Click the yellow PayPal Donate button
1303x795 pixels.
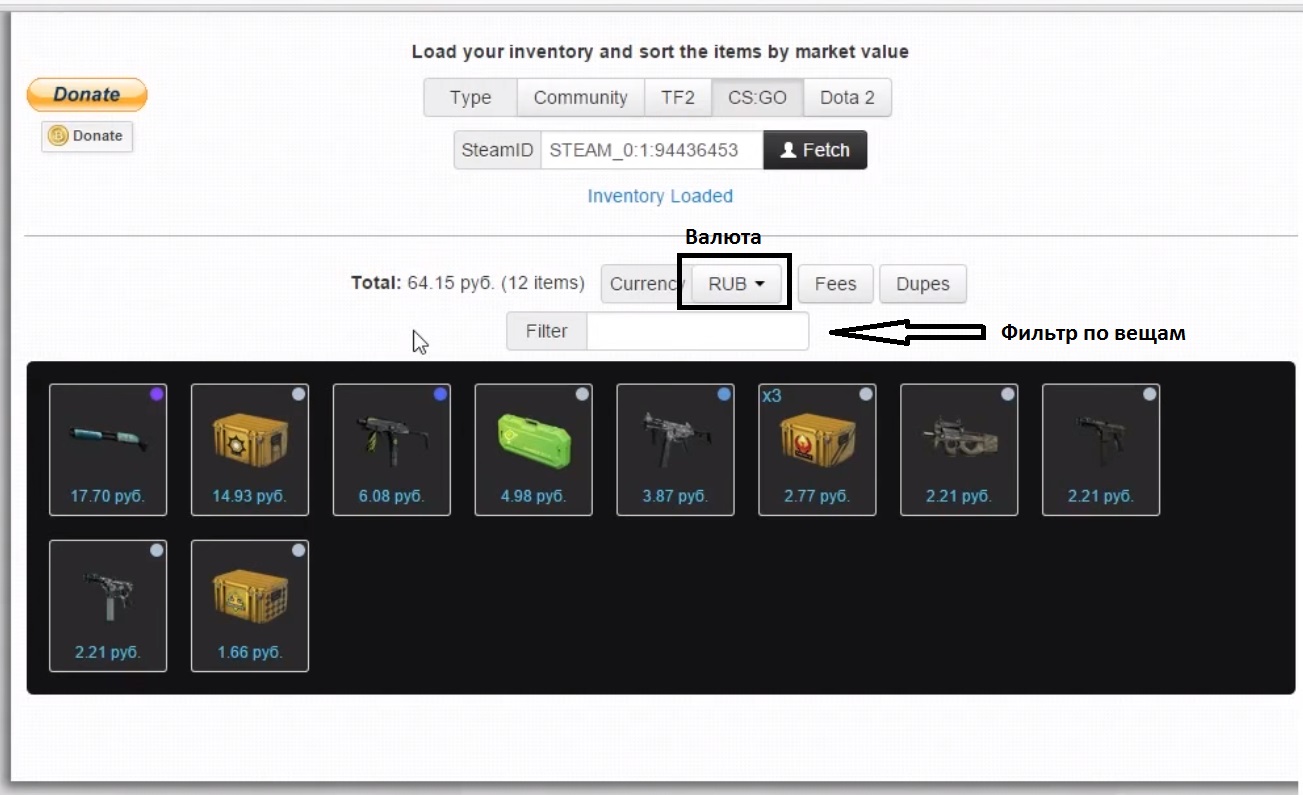pyautogui.click(x=87, y=95)
